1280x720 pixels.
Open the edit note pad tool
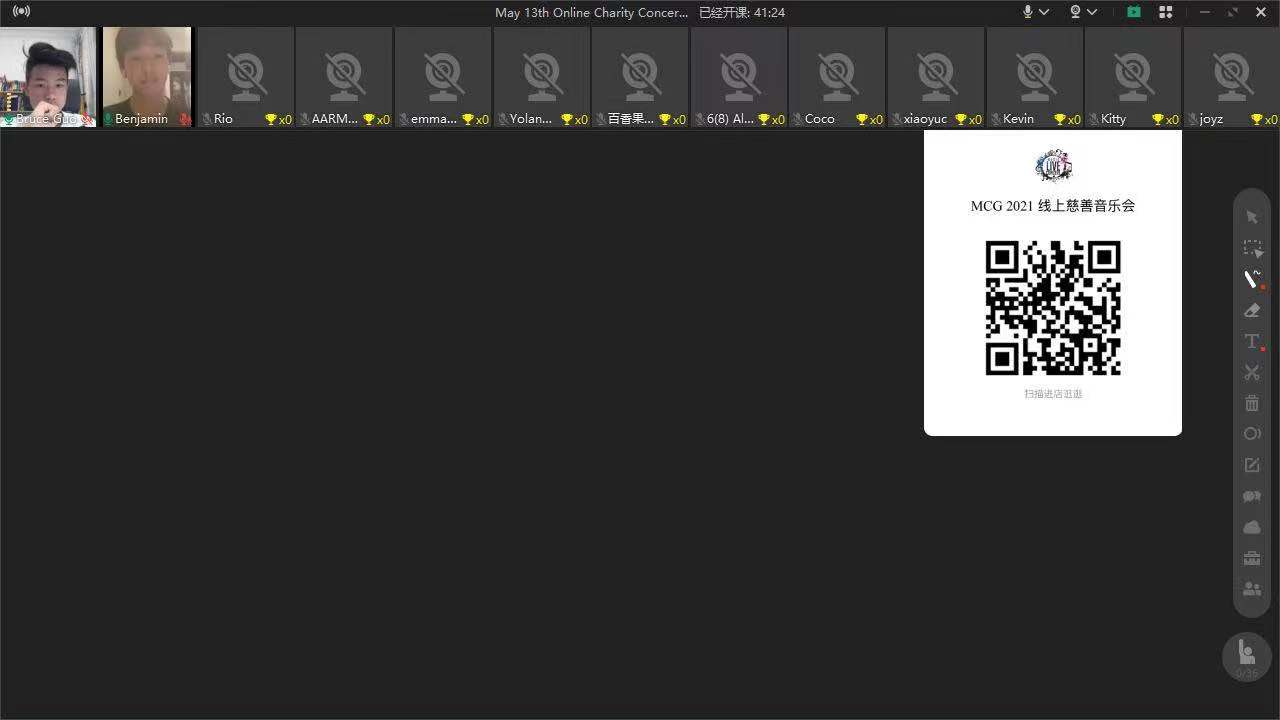1252,465
